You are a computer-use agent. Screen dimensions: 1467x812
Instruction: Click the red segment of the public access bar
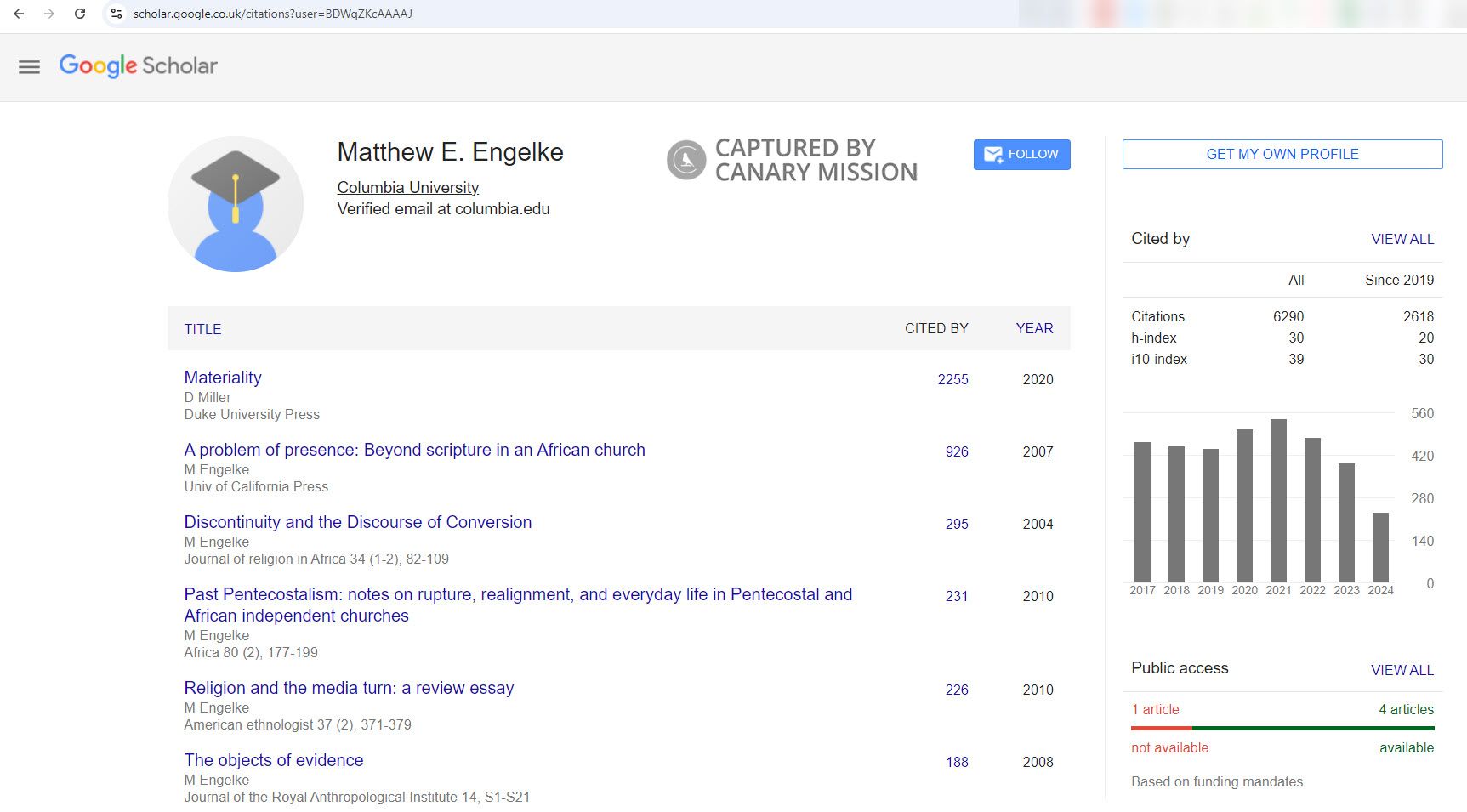coord(1160,728)
